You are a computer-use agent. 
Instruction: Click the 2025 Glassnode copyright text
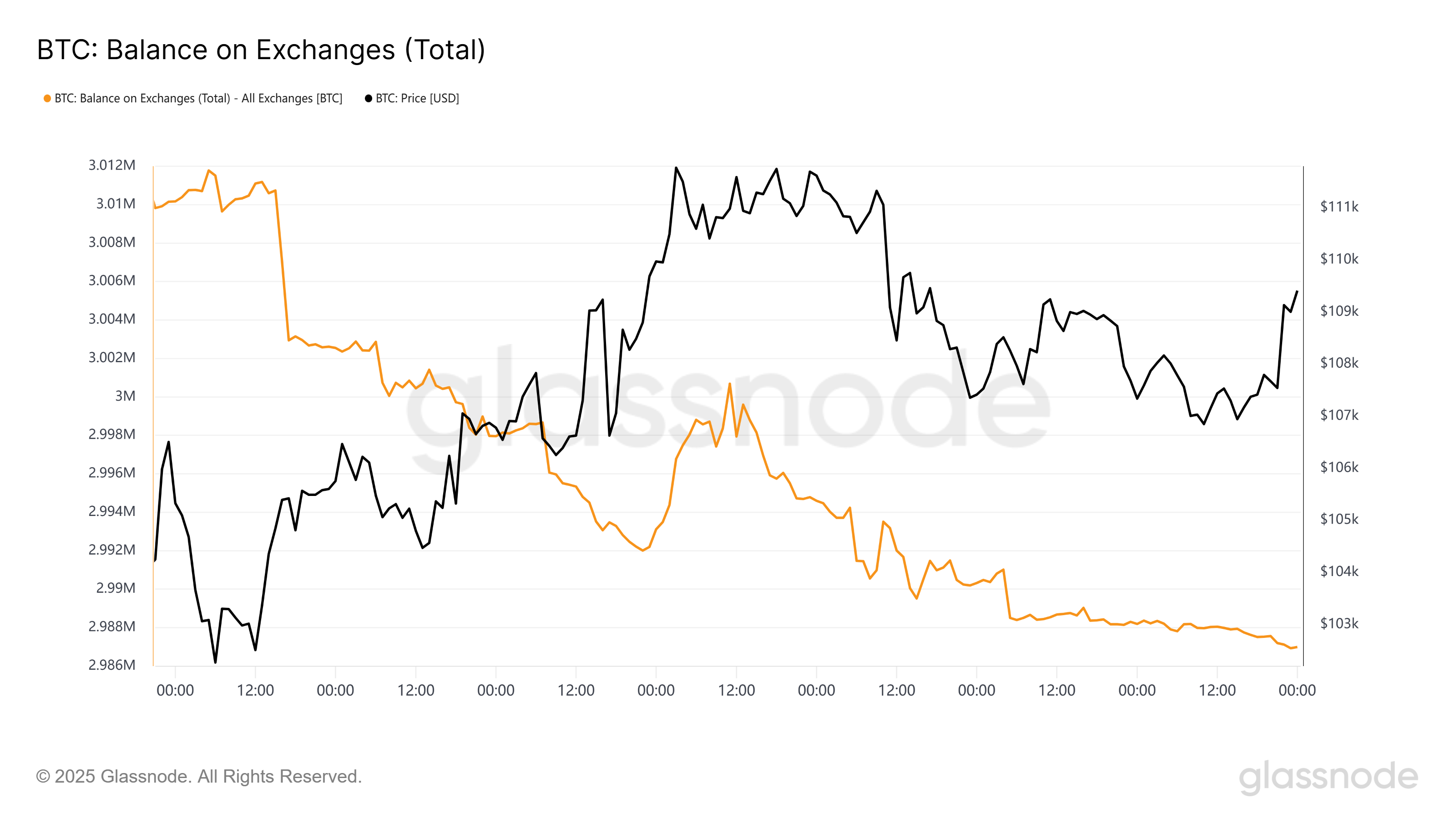(199, 777)
